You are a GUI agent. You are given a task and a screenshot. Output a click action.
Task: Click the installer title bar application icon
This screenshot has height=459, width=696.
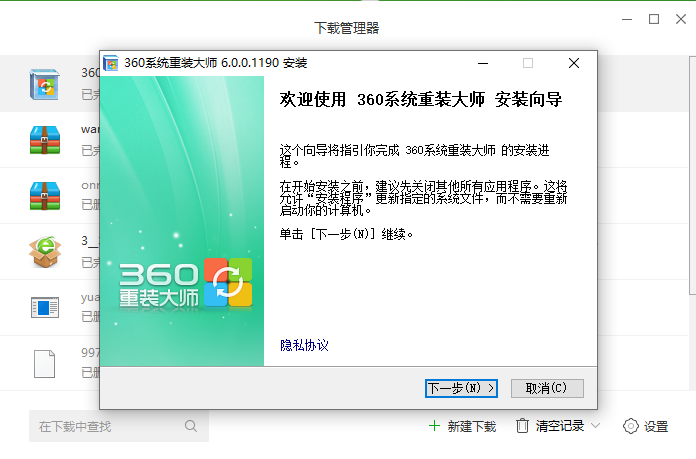[x=111, y=63]
